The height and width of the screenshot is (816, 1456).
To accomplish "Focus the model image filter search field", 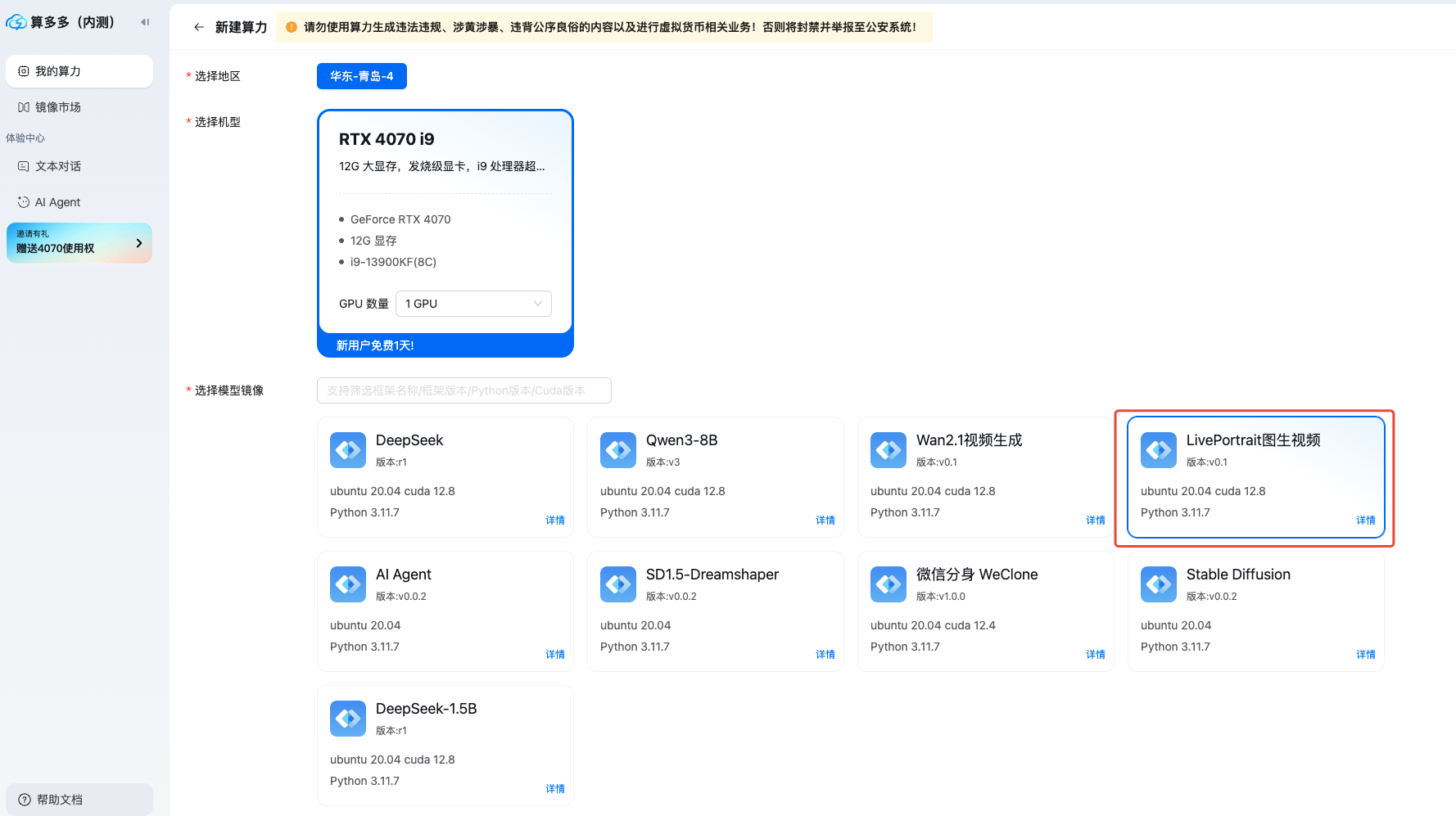I will click(x=463, y=390).
